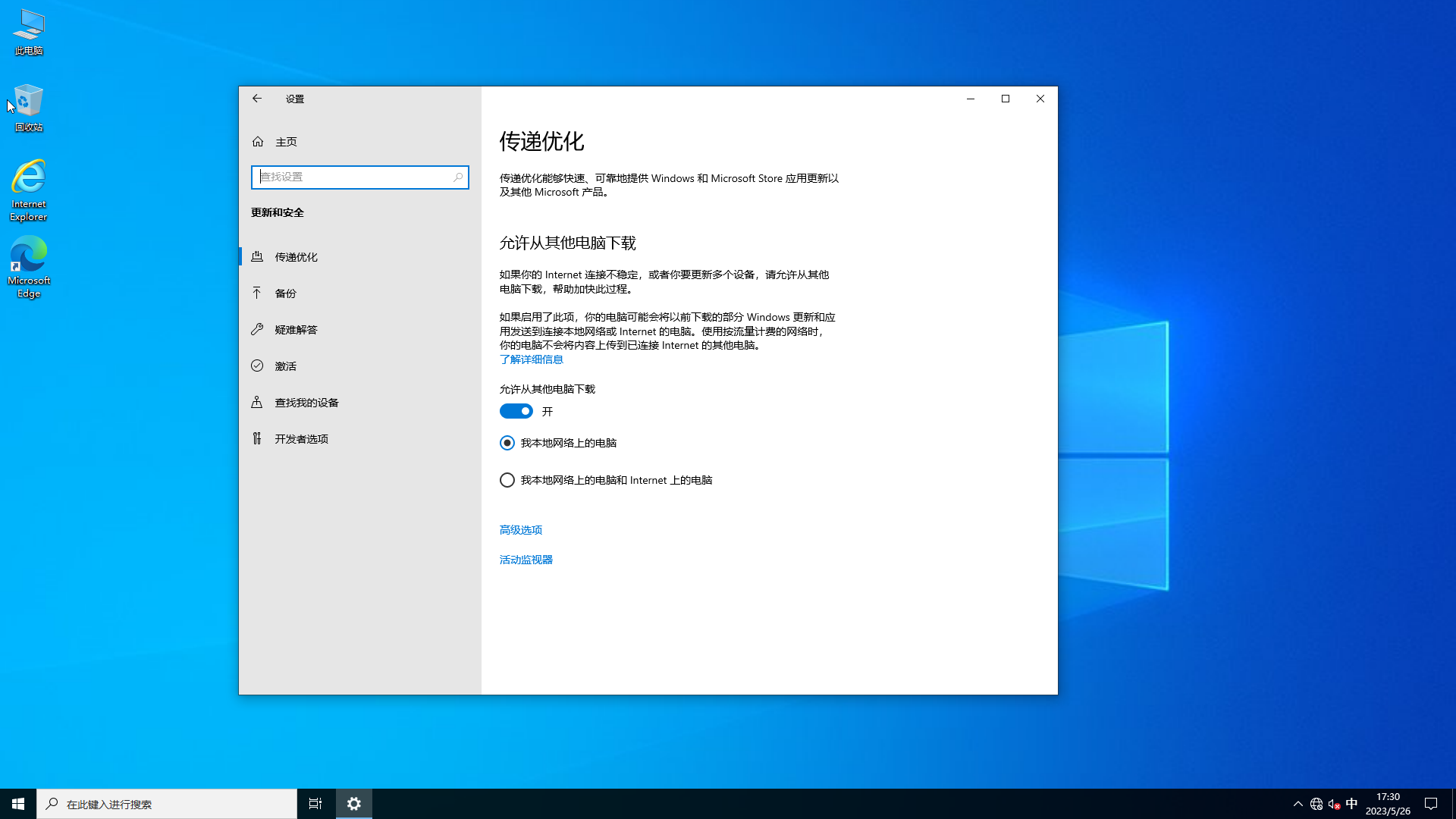The width and height of the screenshot is (1456, 819).
Task: Click the 查找我的设备 sidebar icon
Action: [x=258, y=402]
